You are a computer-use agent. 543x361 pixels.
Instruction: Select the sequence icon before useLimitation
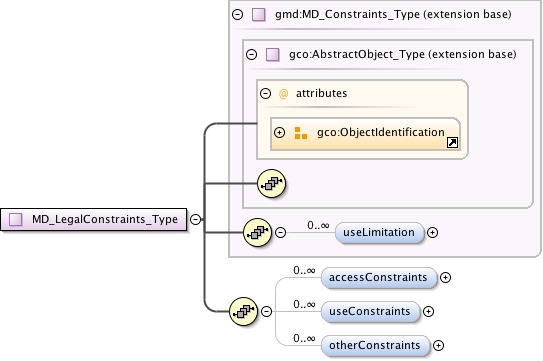click(257, 232)
